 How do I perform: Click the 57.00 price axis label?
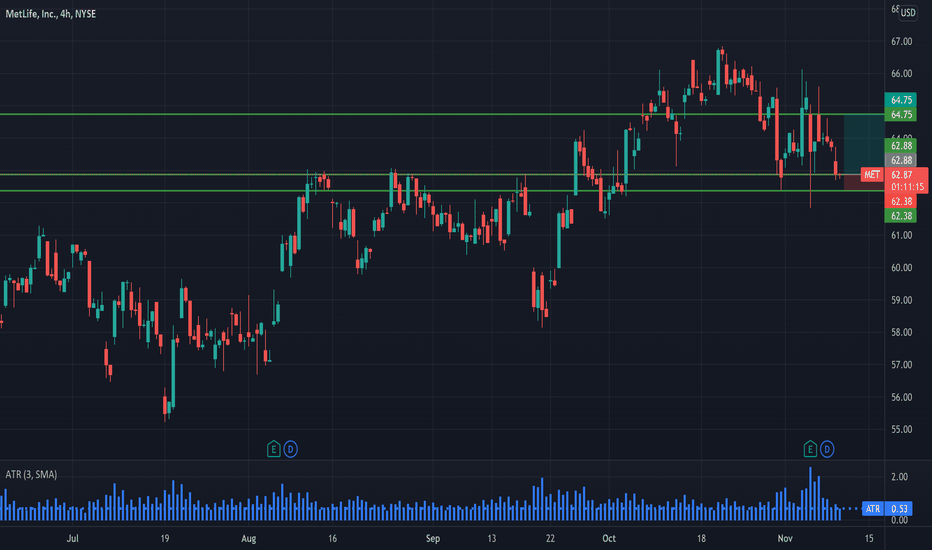[x=901, y=364]
